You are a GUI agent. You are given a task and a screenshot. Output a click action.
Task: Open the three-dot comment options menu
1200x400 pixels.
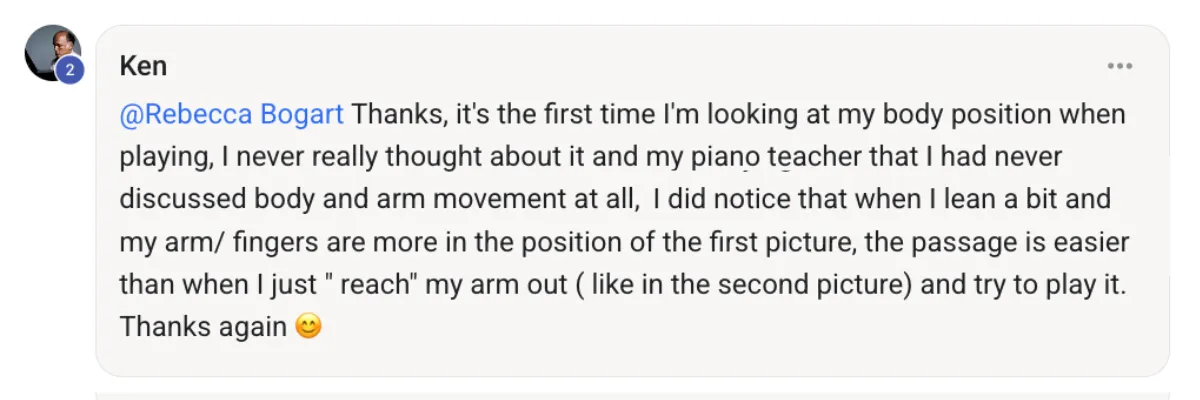[x=1119, y=67]
